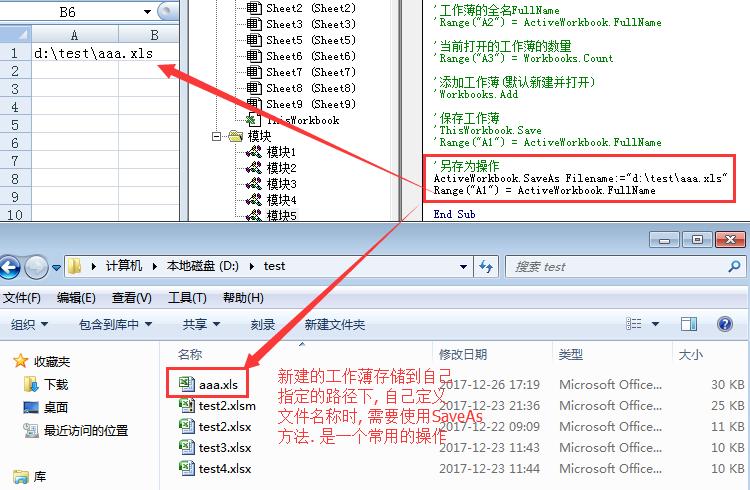Screen dimensions: 750x490
Task: Open the 帮助(H) menu
Action: click(x=243, y=298)
